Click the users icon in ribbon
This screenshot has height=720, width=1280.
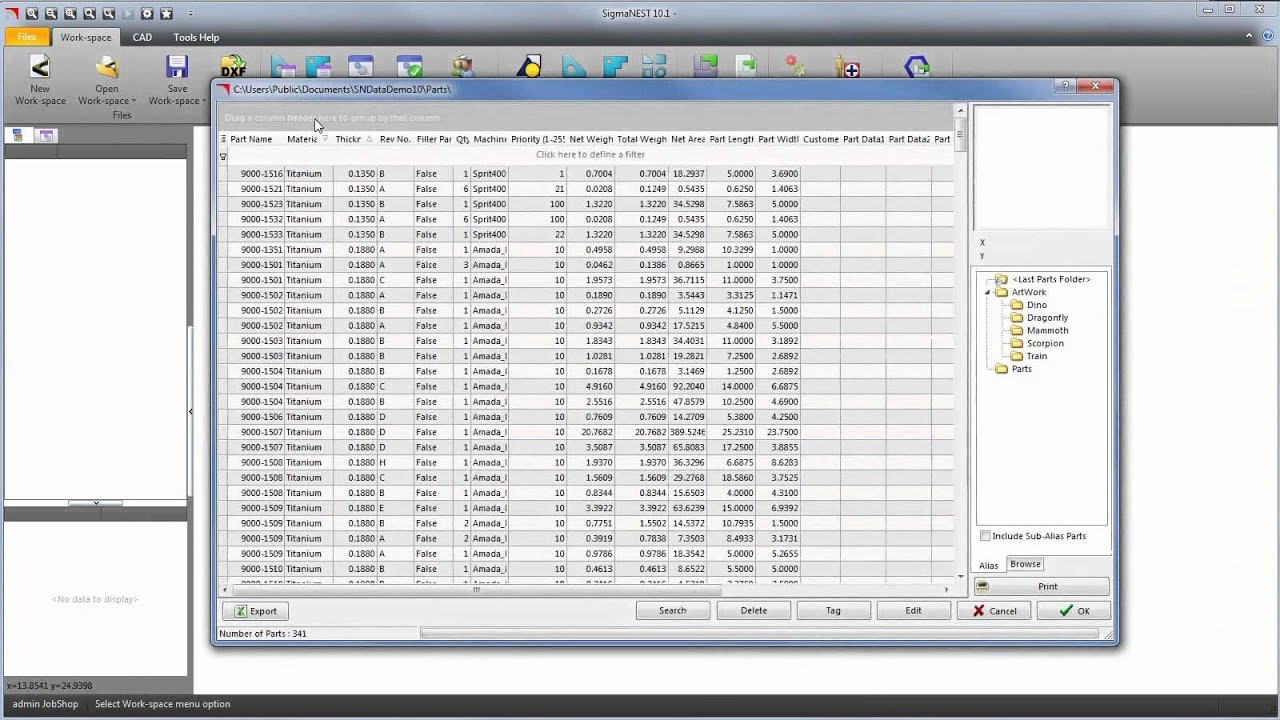tap(462, 67)
